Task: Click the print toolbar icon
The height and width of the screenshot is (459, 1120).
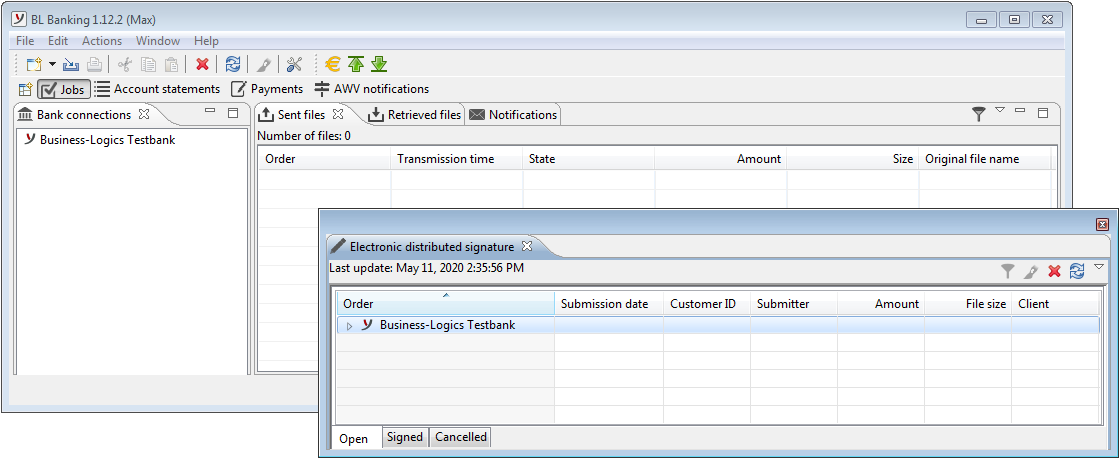Action: pos(94,65)
